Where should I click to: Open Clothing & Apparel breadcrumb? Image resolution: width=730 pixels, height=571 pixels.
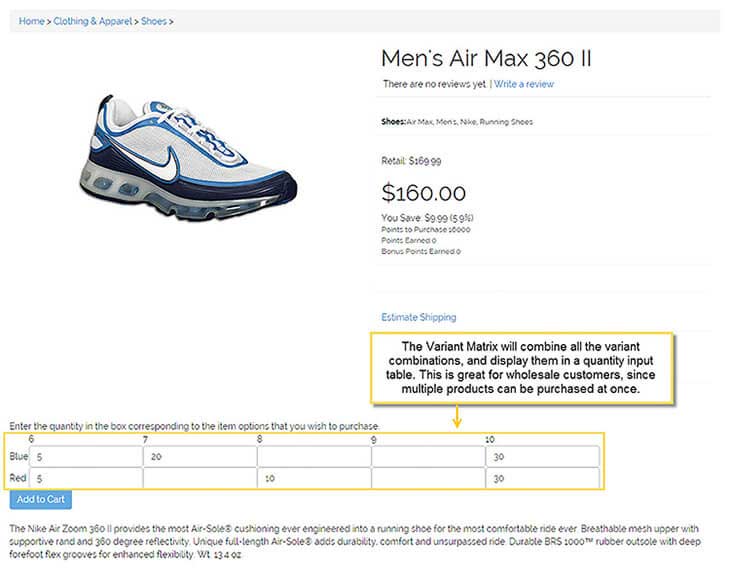[x=92, y=20]
